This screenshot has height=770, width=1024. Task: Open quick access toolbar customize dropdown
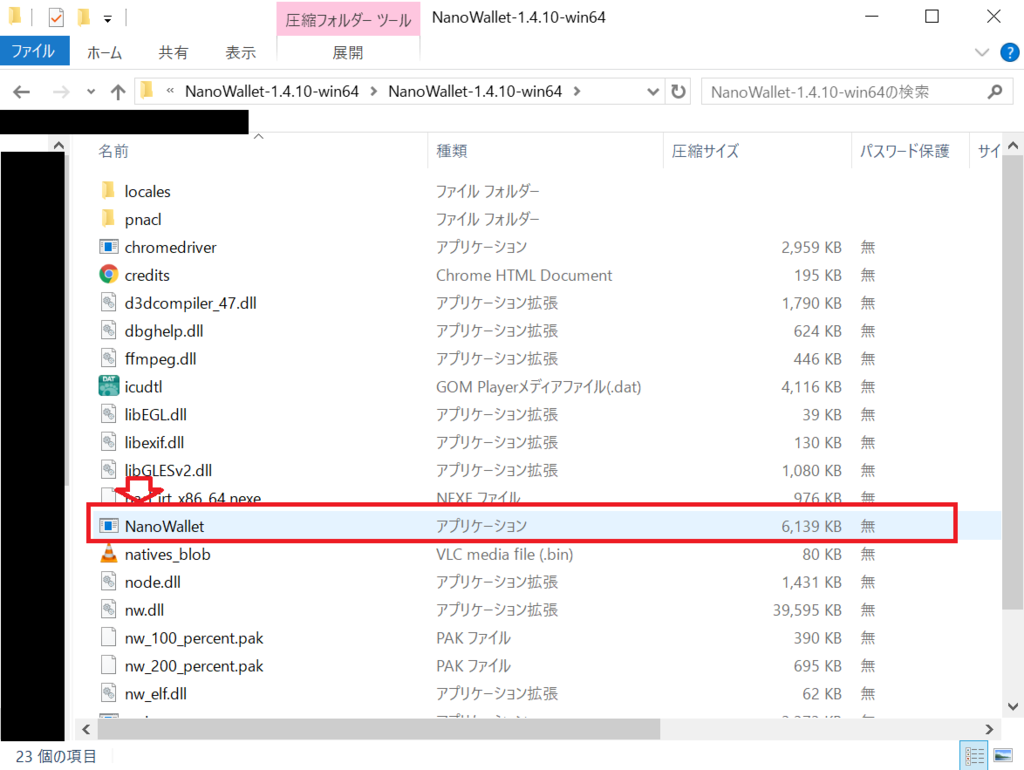[107, 19]
